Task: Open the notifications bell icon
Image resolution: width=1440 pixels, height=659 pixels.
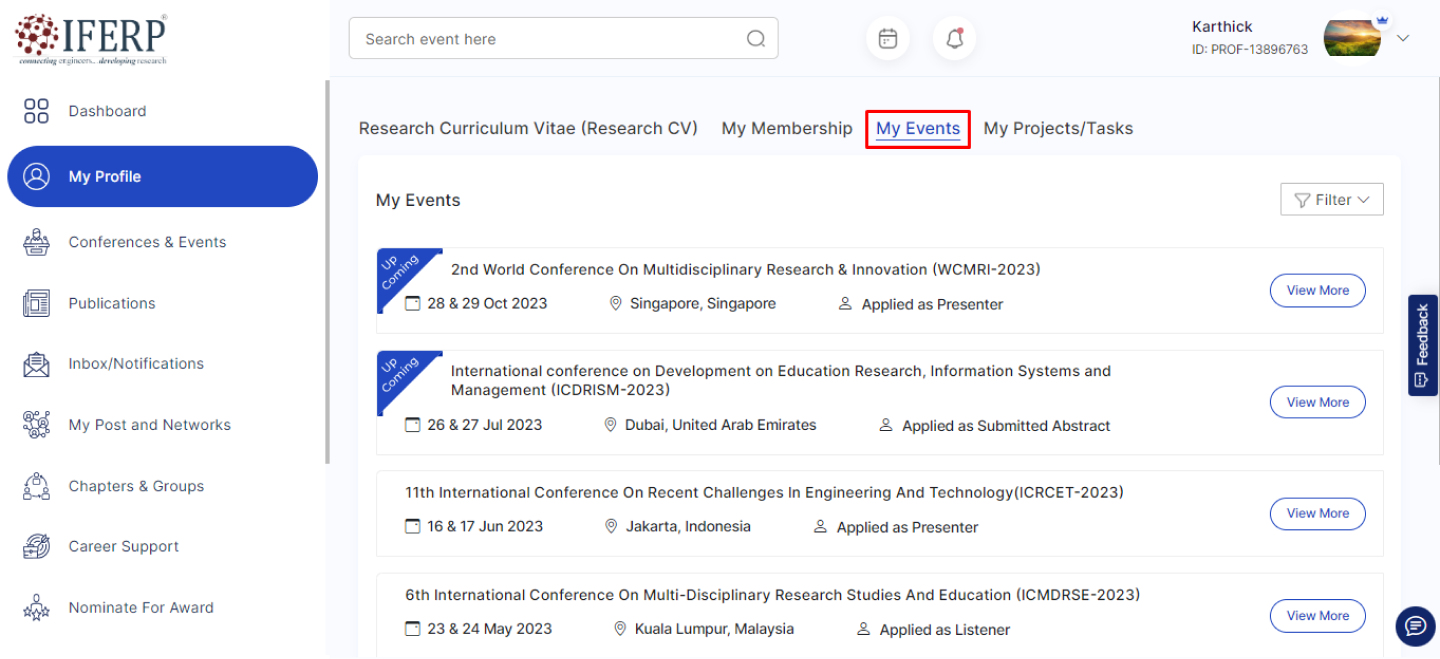Action: (954, 39)
